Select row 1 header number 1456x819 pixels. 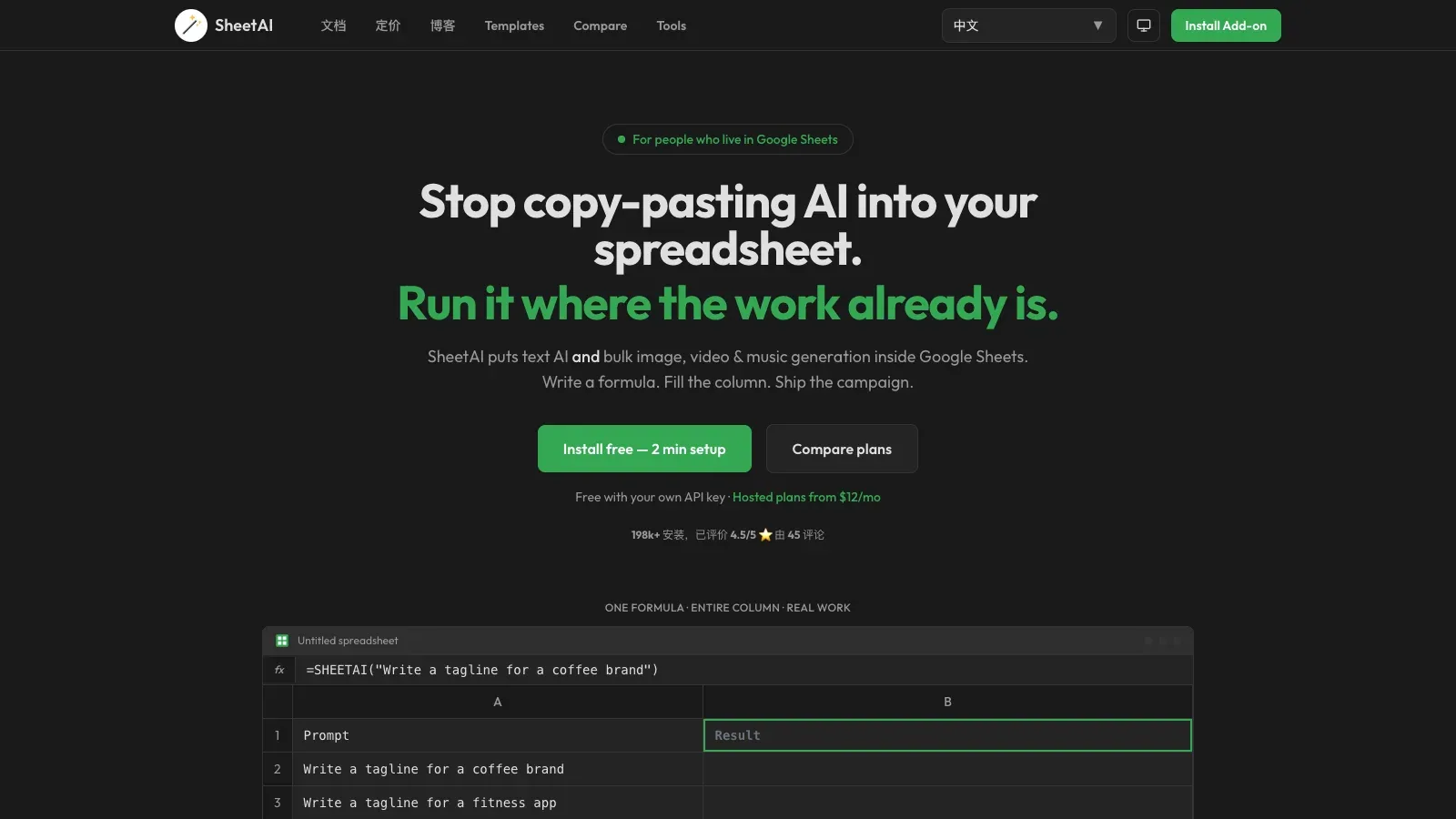(278, 735)
